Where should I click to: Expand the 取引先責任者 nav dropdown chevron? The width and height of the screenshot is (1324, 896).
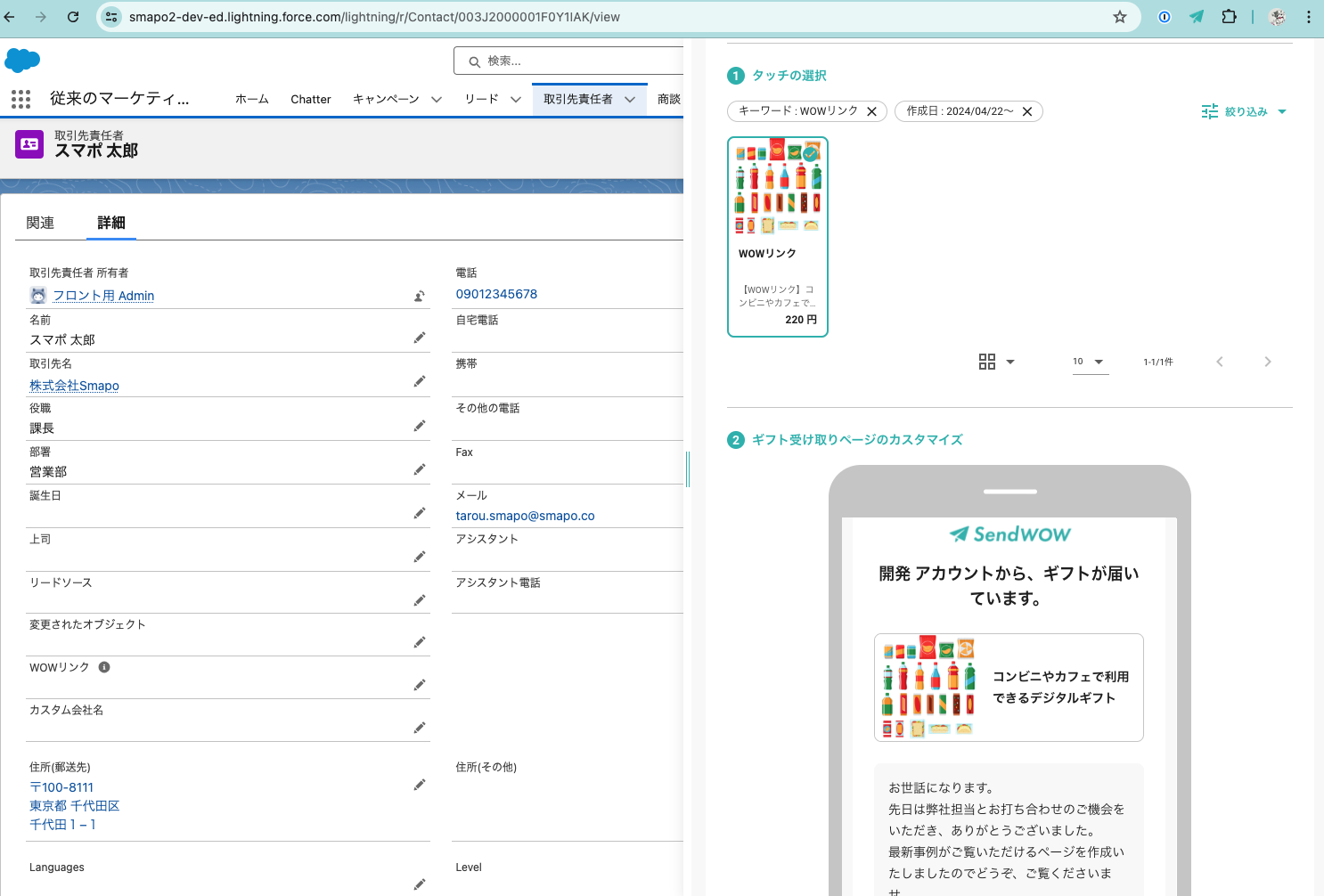point(630,99)
